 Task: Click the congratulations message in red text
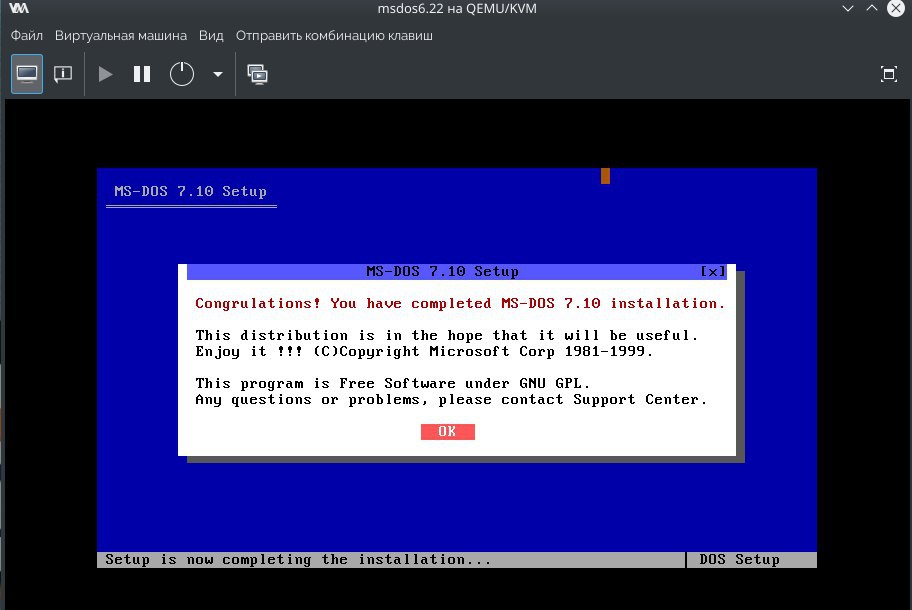[x=460, y=304]
